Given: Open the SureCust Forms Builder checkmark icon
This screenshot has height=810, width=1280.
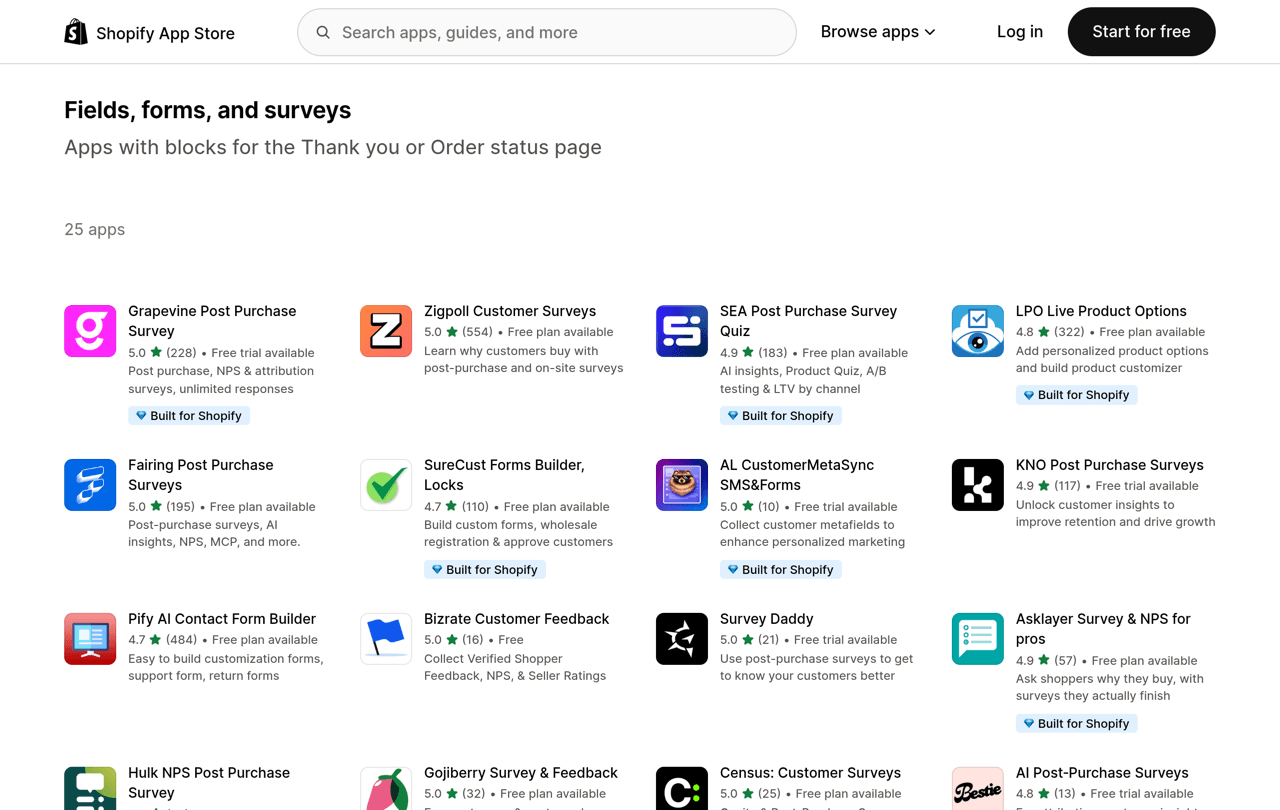Looking at the screenshot, I should (x=386, y=485).
